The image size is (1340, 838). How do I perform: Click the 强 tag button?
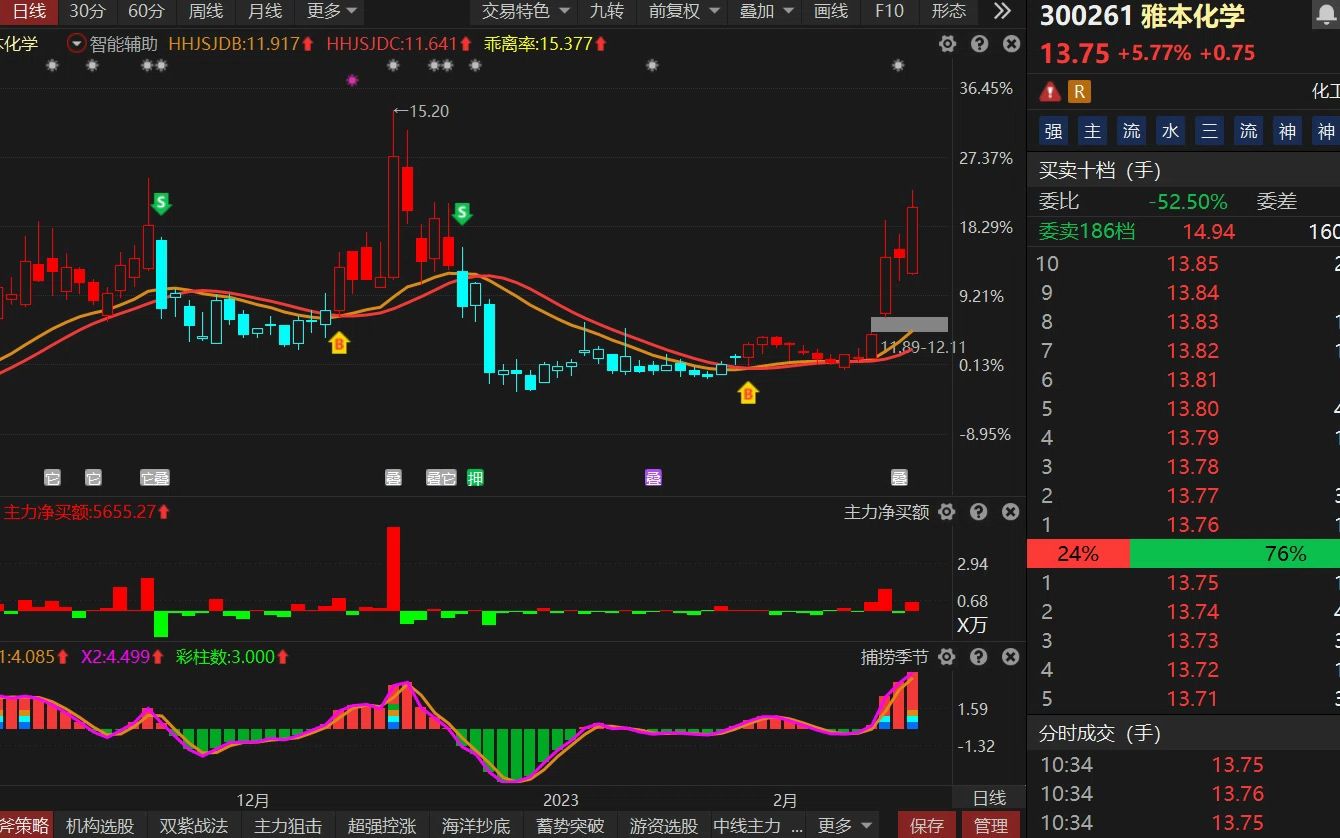point(1053,131)
